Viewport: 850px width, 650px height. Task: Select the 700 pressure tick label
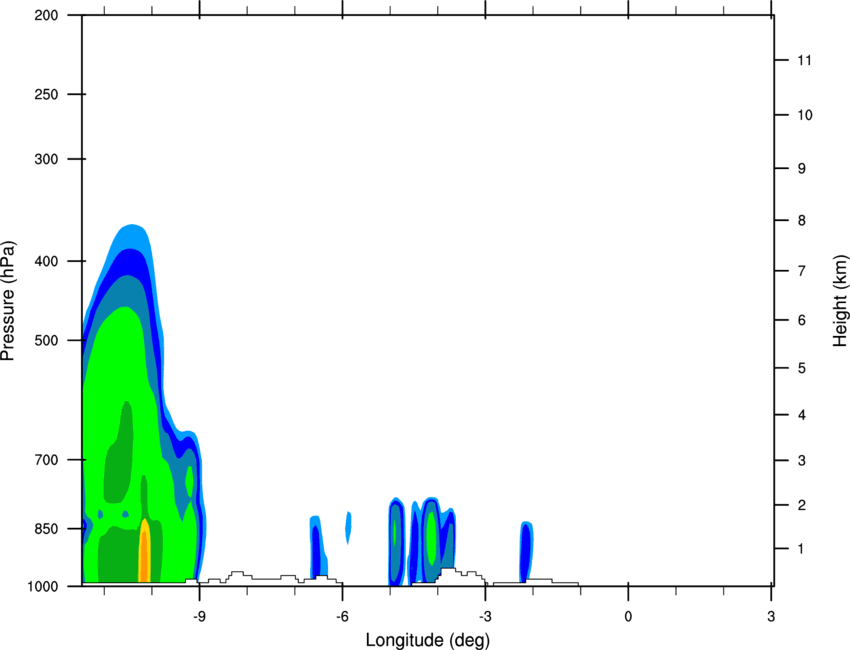[47, 460]
